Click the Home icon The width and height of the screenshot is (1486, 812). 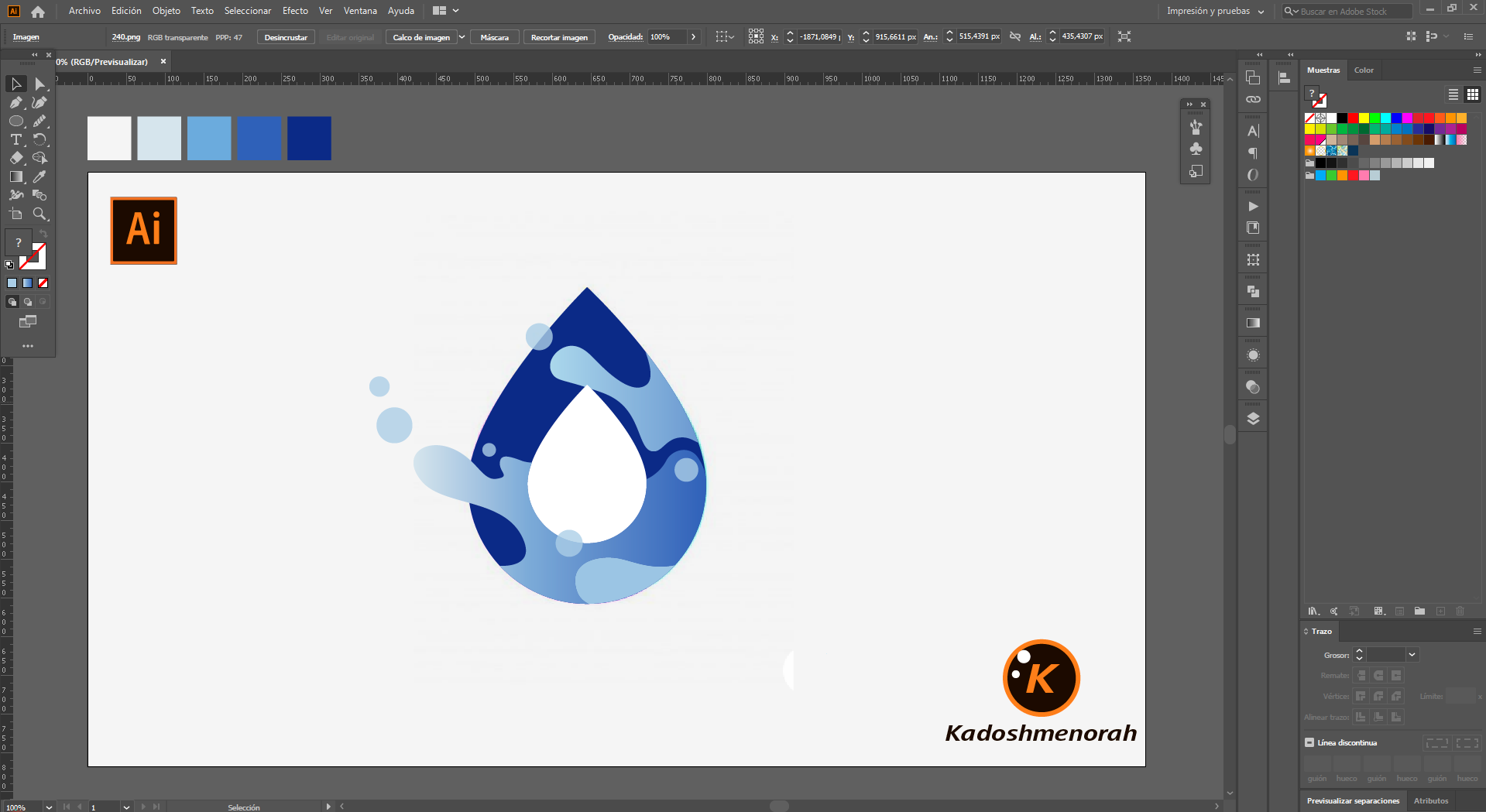[38, 12]
